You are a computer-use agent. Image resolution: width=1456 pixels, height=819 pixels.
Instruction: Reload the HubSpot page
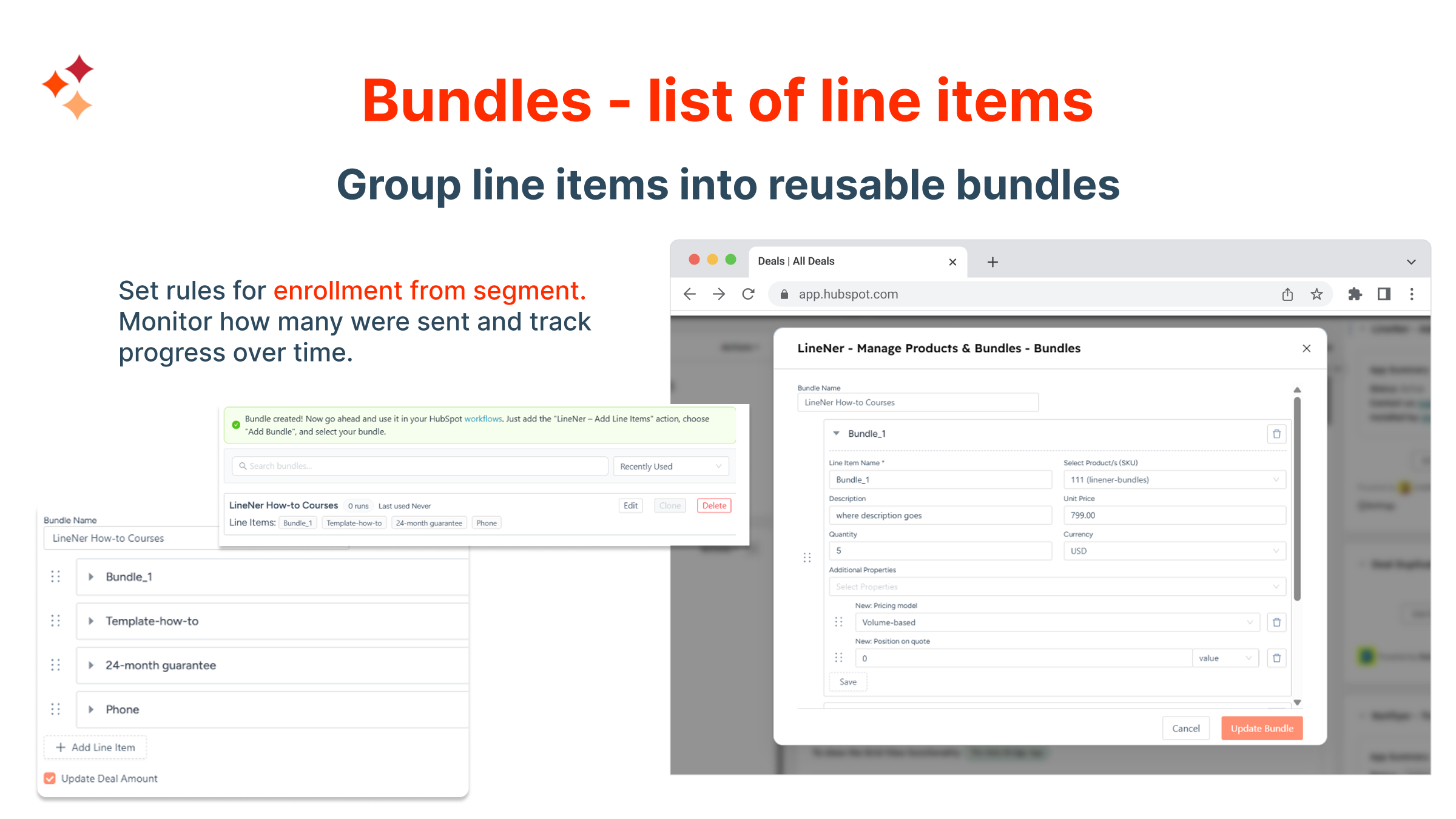(748, 294)
